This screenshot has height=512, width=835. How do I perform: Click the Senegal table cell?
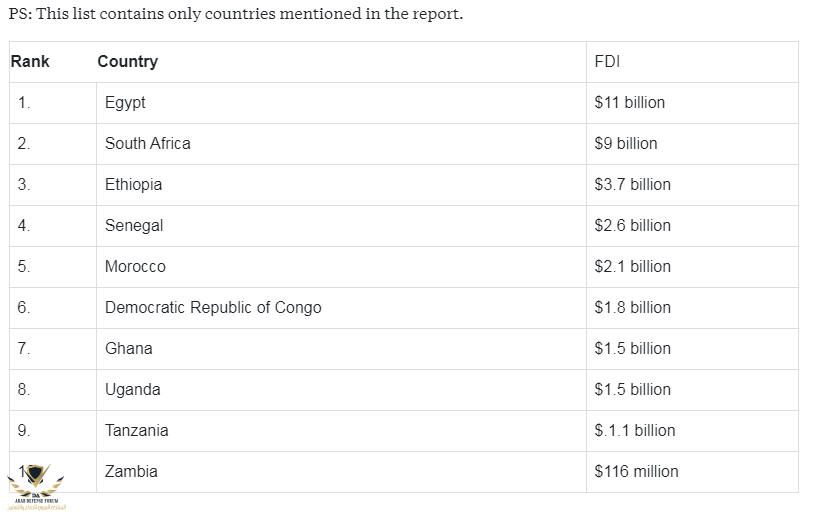tap(133, 226)
